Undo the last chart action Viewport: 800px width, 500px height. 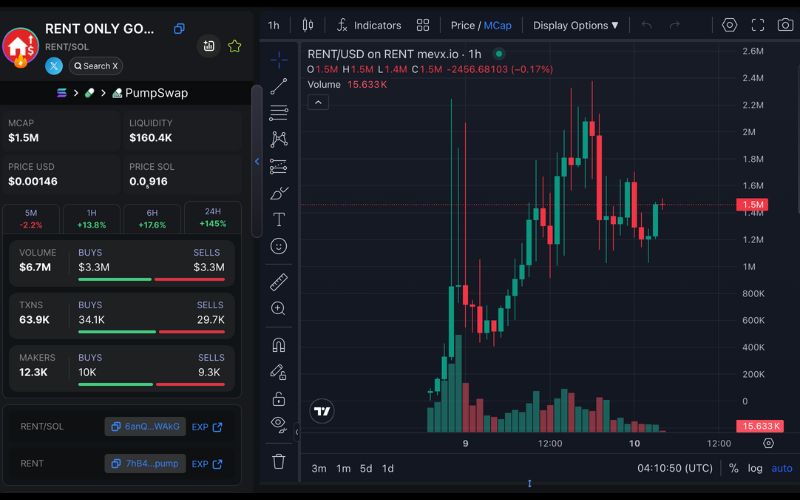point(646,25)
